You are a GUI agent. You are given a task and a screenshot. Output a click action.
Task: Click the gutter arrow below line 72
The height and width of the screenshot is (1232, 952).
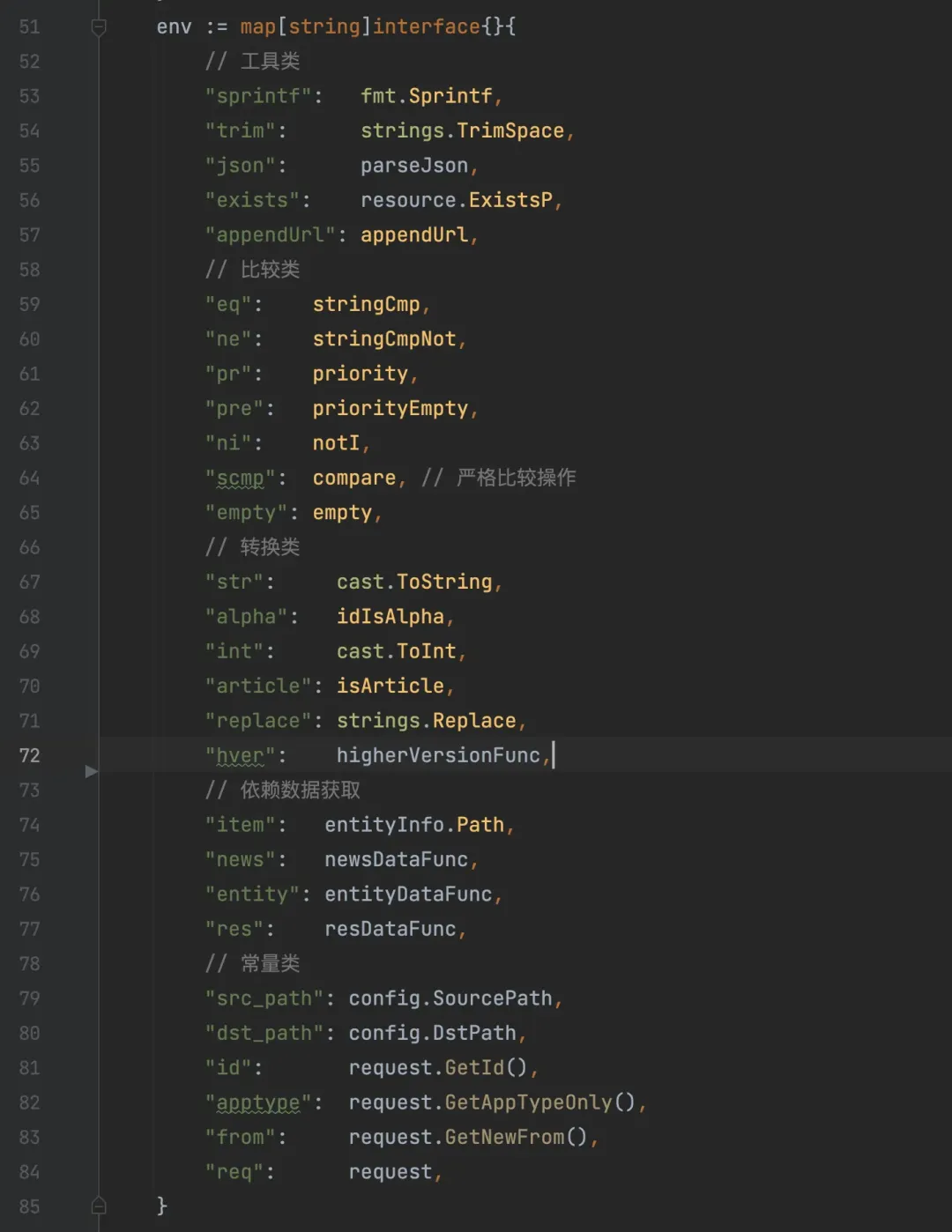tap(91, 772)
